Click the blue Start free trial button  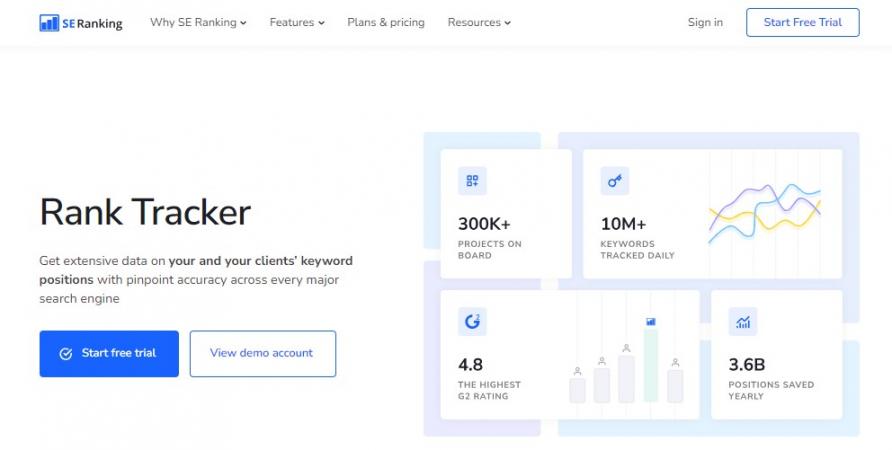[109, 353]
